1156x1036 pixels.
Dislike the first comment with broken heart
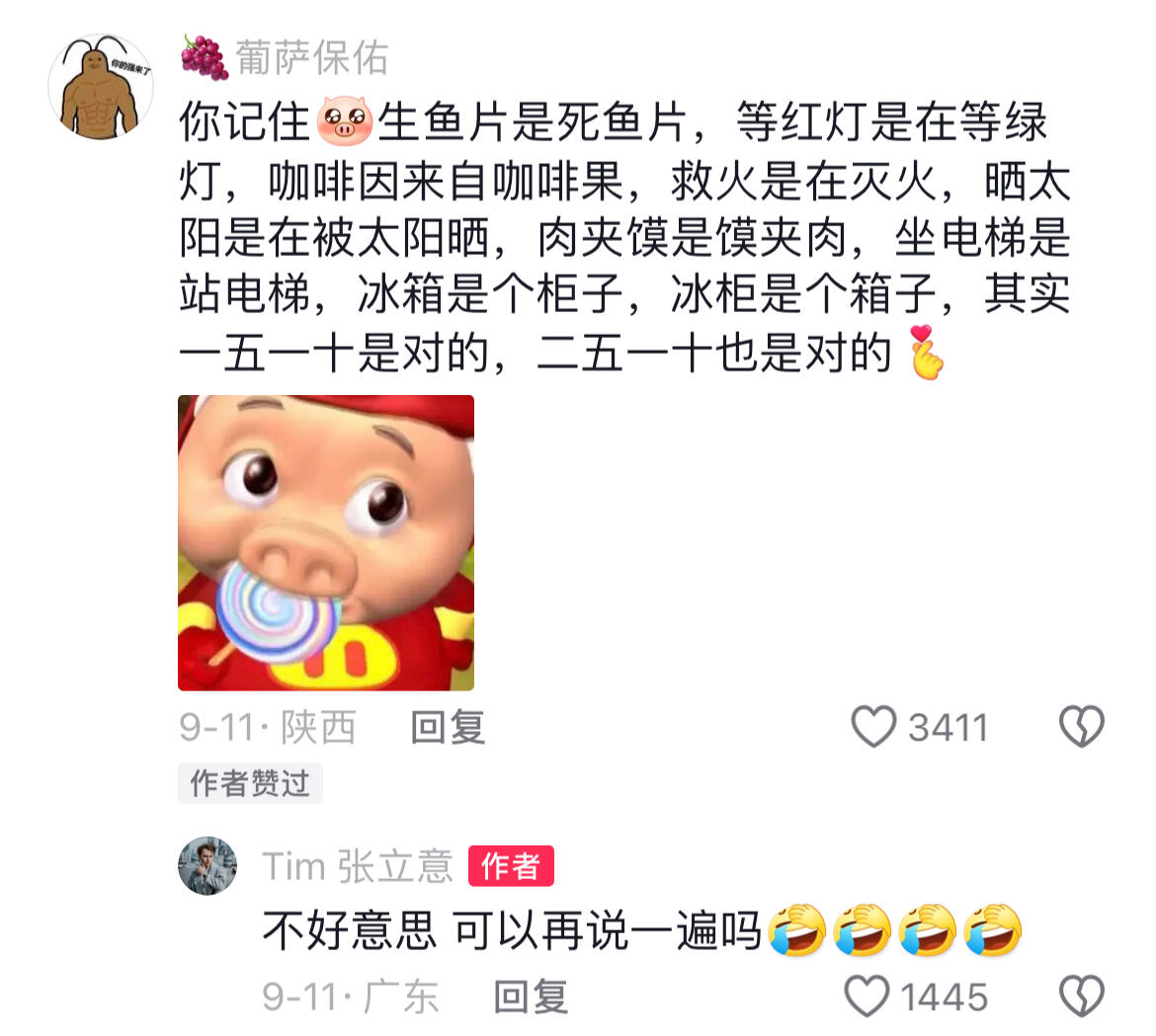pos(1082,727)
